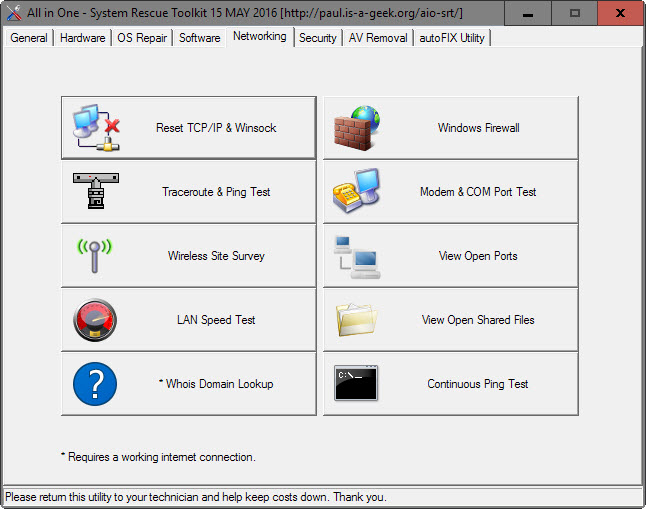The height and width of the screenshot is (509, 646).
Task: Open the General tab
Action: (29, 38)
